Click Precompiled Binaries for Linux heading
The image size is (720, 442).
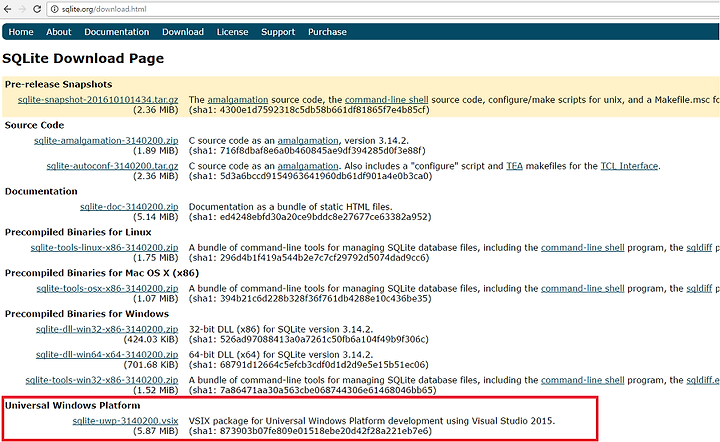pyautogui.click(x=78, y=232)
